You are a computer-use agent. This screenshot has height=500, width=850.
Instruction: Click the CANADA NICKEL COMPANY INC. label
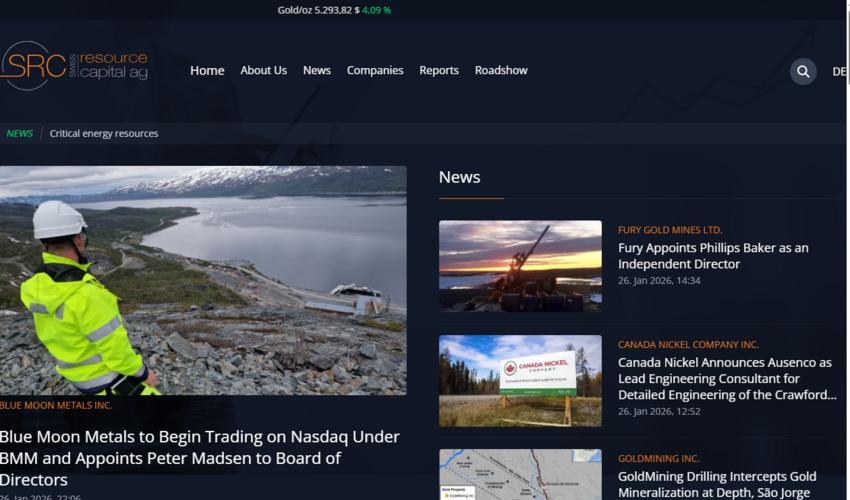click(688, 345)
